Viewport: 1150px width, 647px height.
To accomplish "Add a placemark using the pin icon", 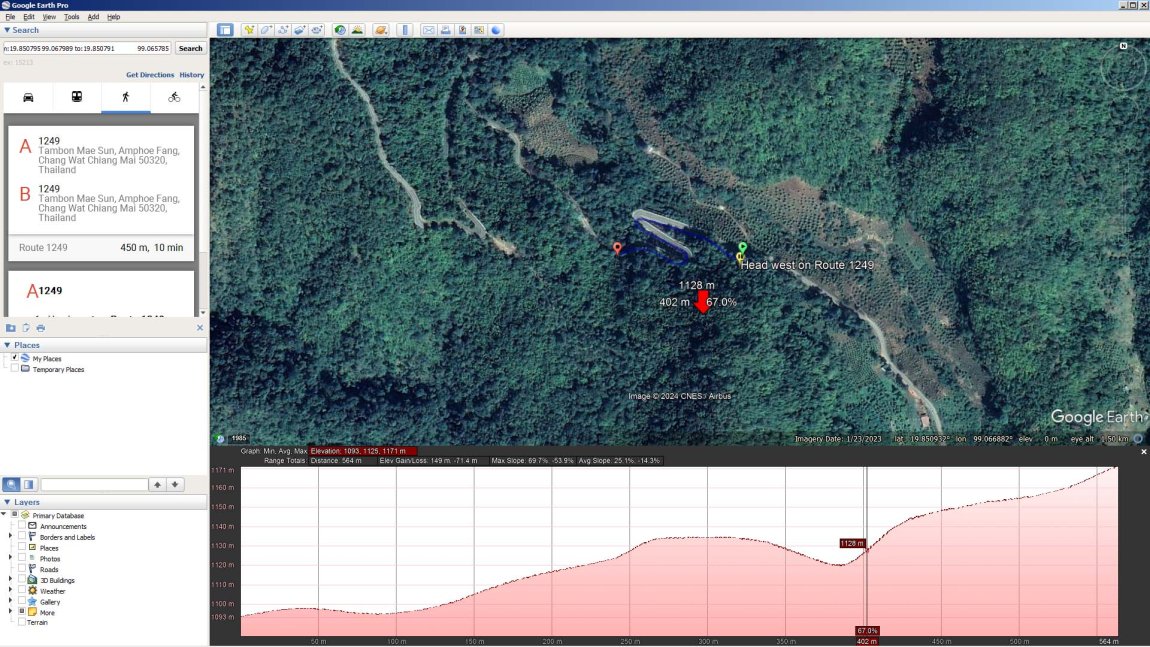I will (248, 30).
